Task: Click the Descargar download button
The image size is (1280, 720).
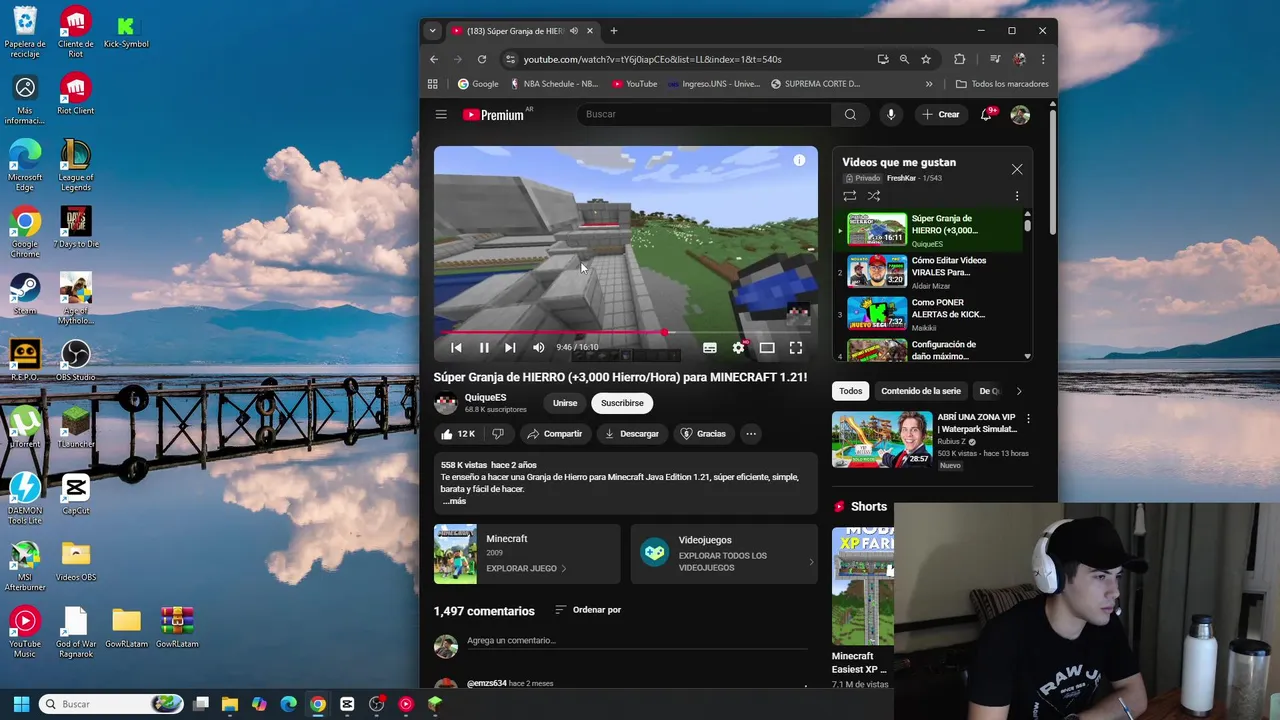Action: point(631,434)
